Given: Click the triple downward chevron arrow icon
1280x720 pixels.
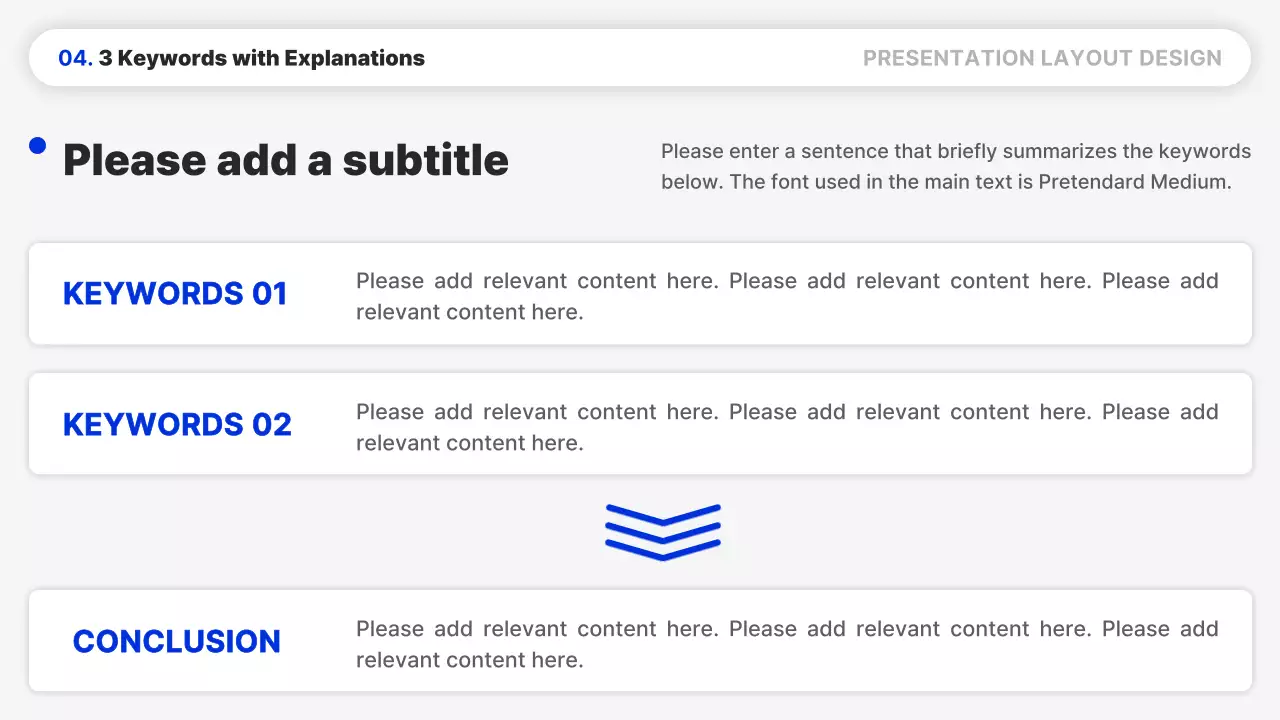Looking at the screenshot, I should pyautogui.click(x=663, y=532).
